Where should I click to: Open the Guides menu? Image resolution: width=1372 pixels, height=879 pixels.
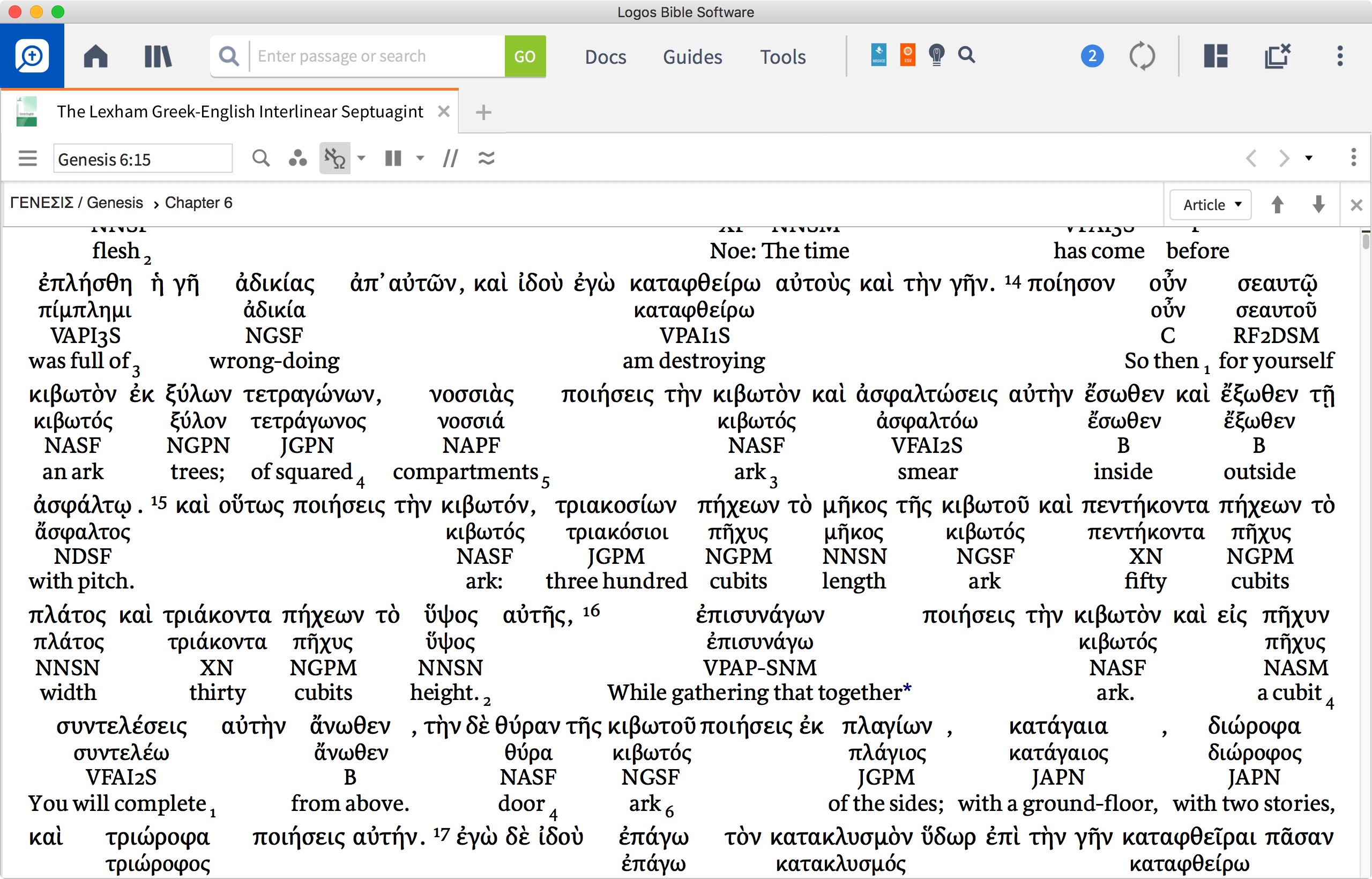tap(692, 56)
